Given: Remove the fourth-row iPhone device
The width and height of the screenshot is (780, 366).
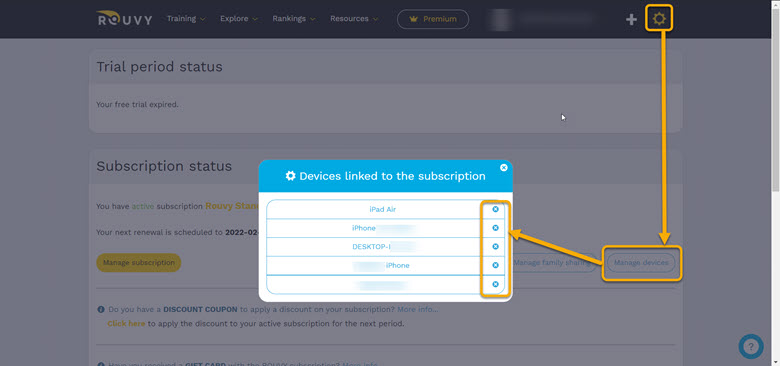Looking at the screenshot, I should pyautogui.click(x=495, y=265).
